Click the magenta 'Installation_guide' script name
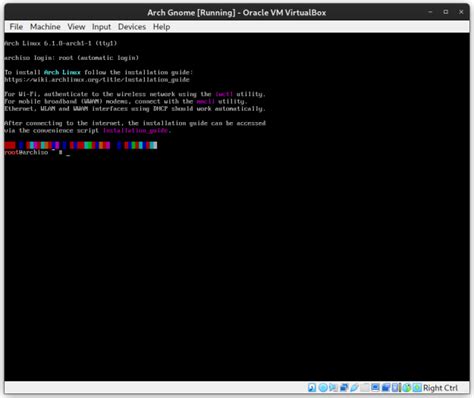Image resolution: width=474 pixels, height=398 pixels. point(135,130)
